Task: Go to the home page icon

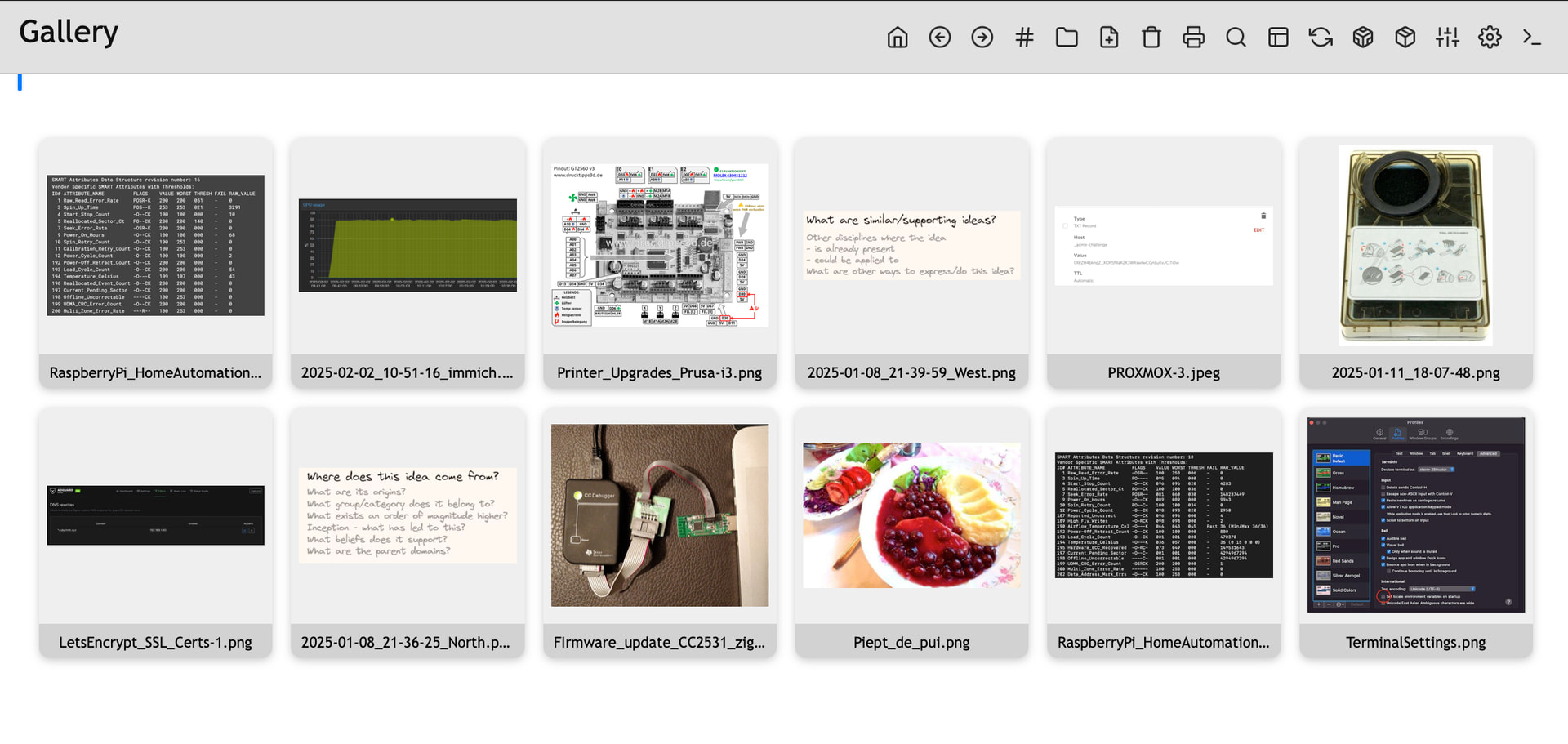Action: point(897,38)
